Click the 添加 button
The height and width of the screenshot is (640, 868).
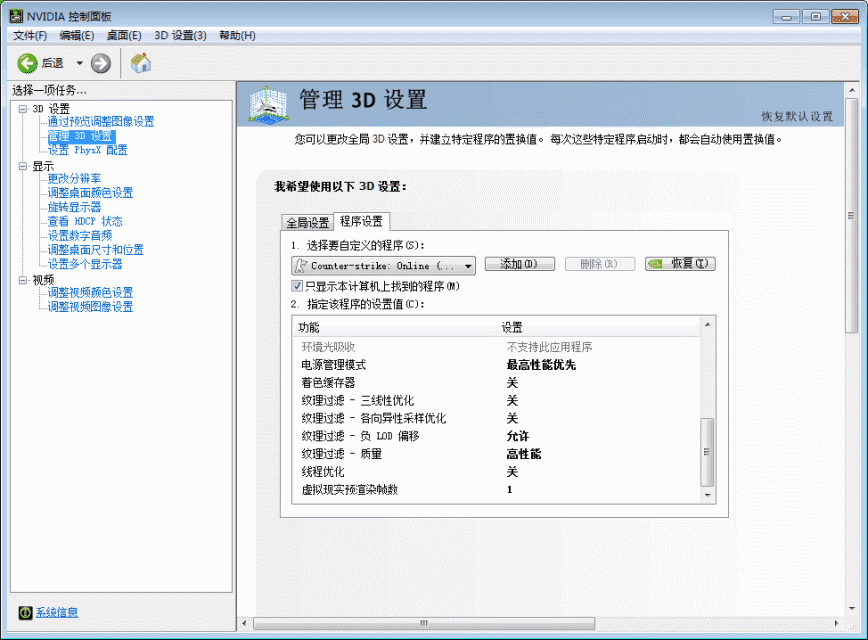tap(519, 265)
